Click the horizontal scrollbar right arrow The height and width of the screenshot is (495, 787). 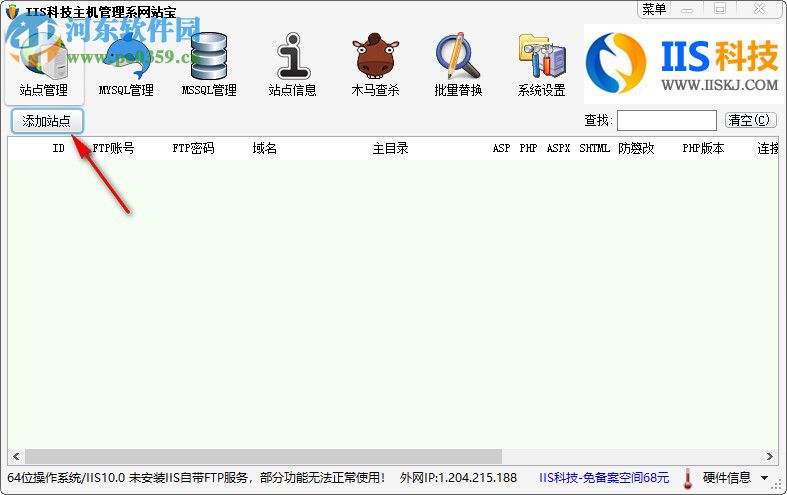pyautogui.click(x=770, y=456)
